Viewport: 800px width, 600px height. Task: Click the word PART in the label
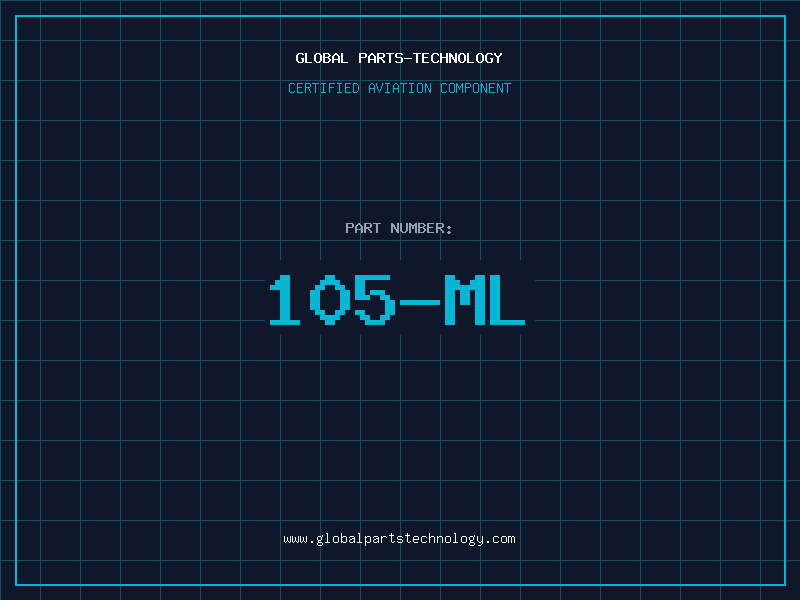coord(362,228)
